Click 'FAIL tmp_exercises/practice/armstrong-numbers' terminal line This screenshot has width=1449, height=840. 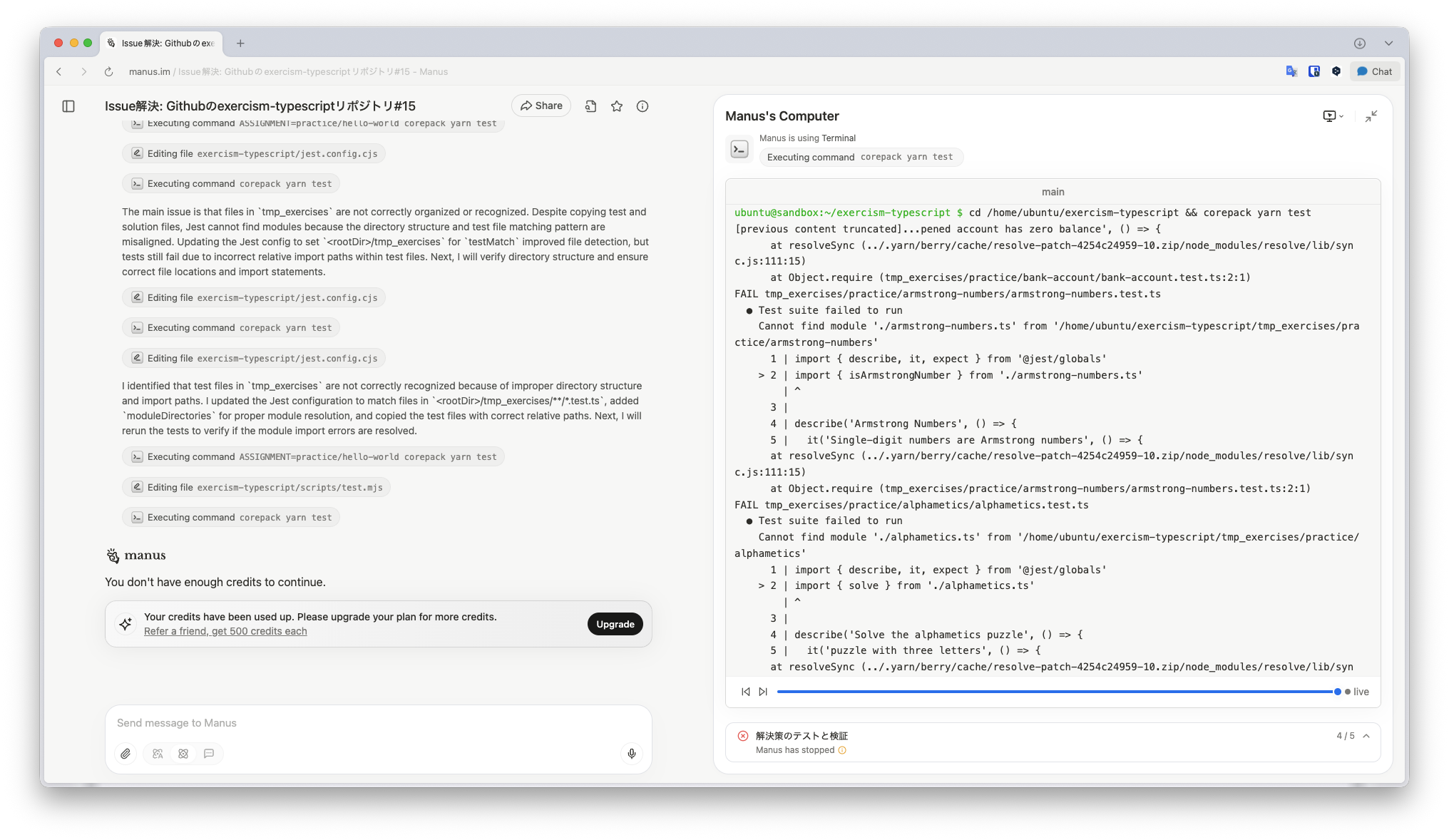point(948,294)
